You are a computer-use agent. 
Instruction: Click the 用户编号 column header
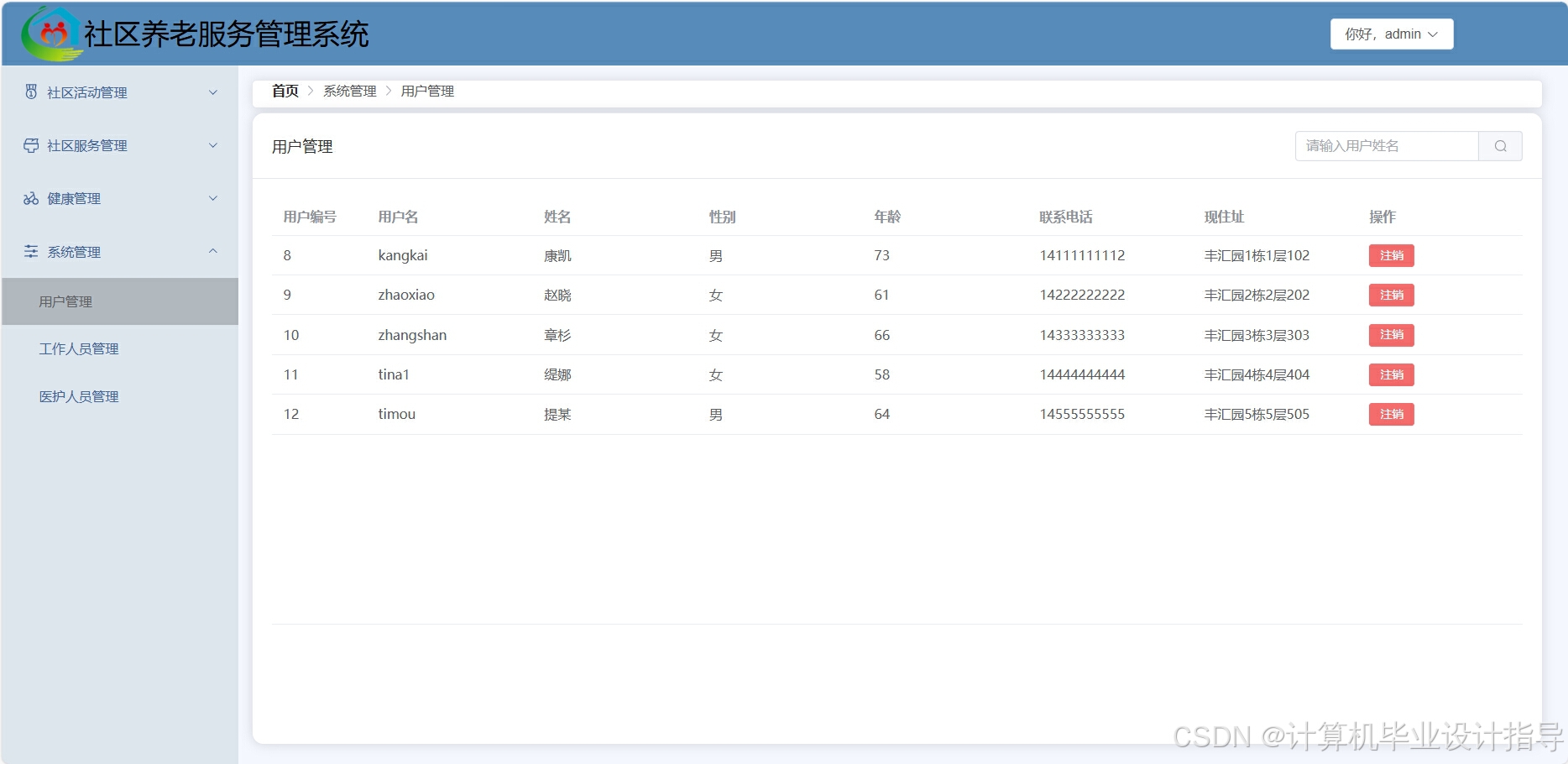pyautogui.click(x=310, y=217)
